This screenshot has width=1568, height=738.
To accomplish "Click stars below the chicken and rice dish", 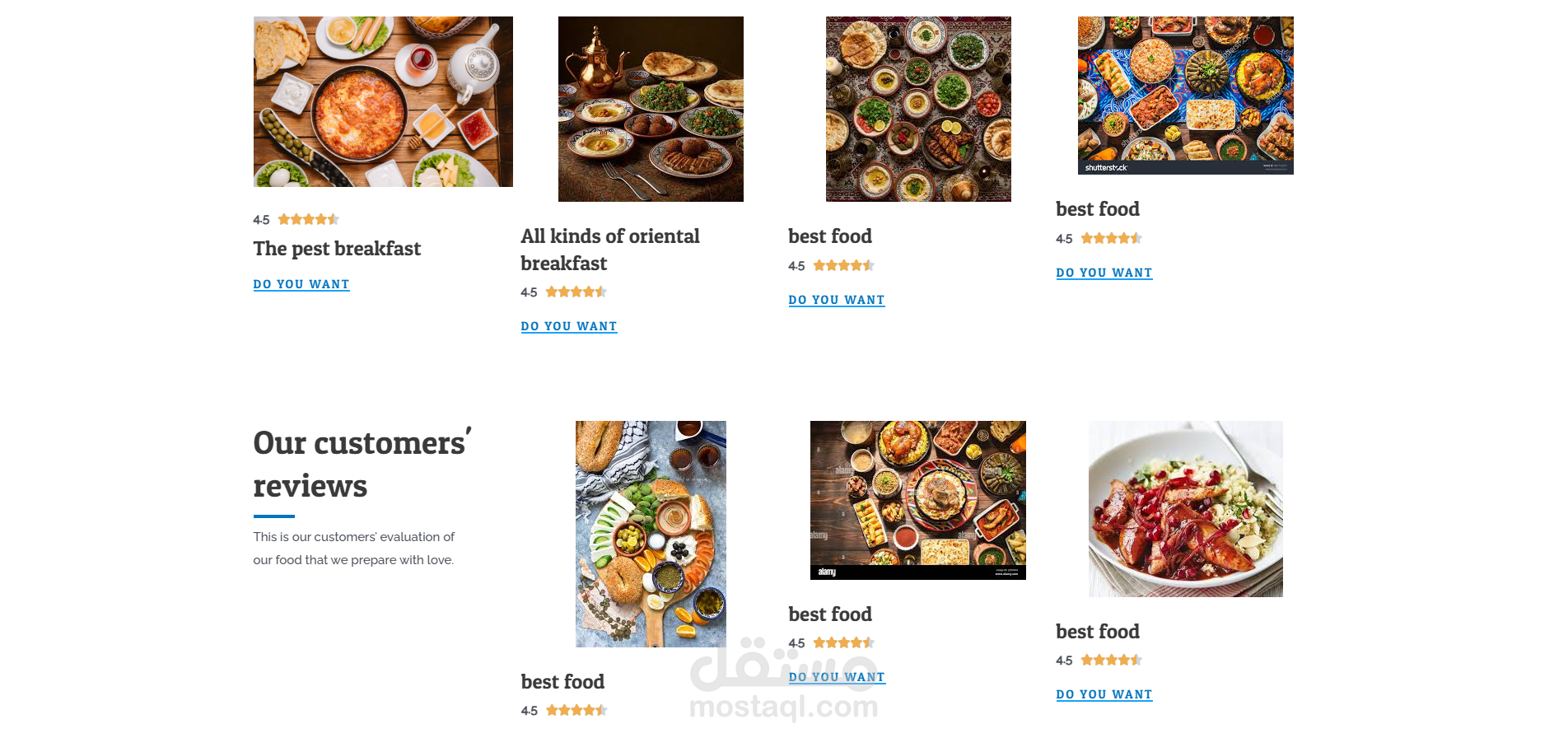I will coord(1111,661).
